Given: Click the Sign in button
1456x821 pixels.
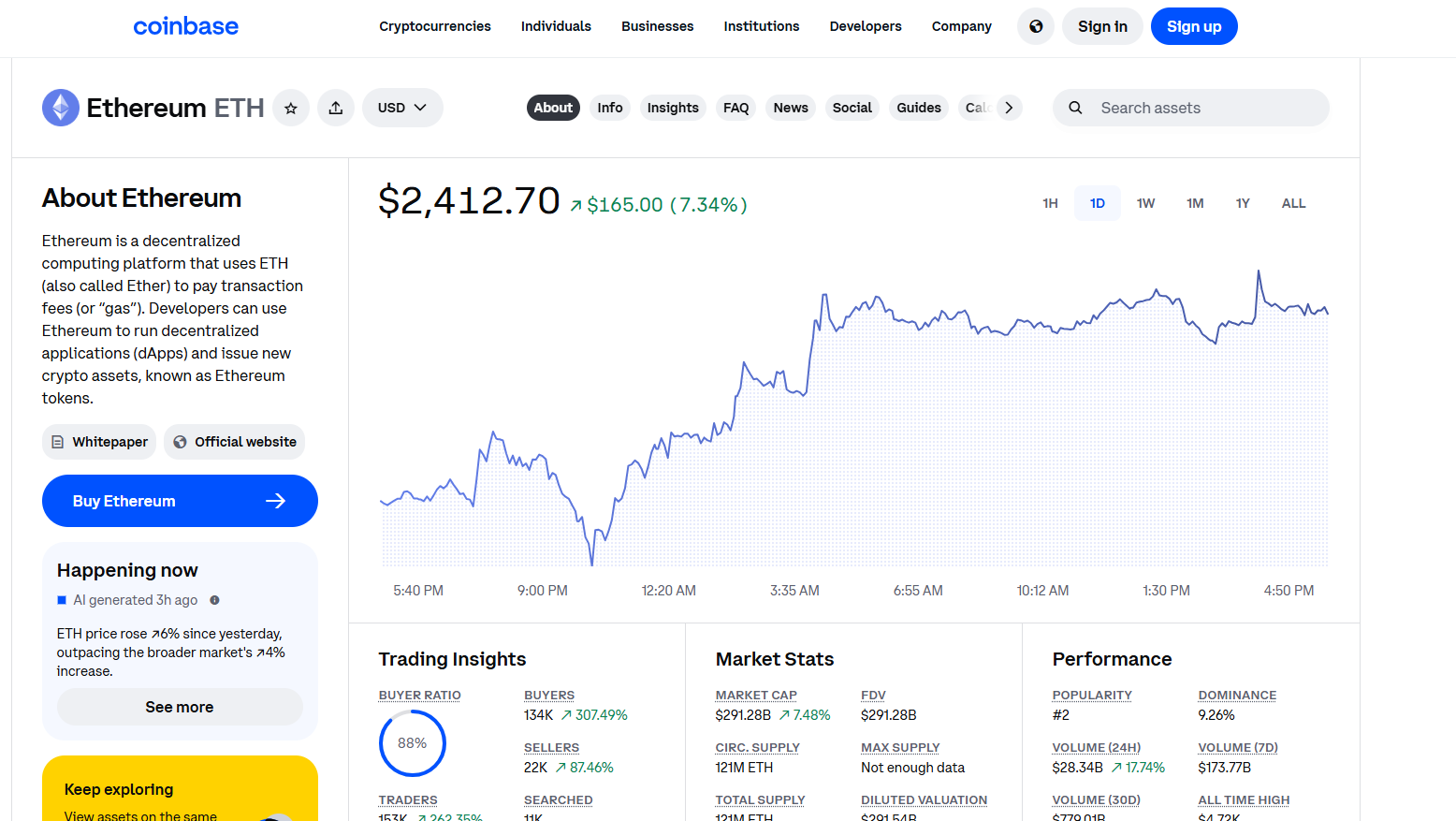Looking at the screenshot, I should pos(1102,26).
